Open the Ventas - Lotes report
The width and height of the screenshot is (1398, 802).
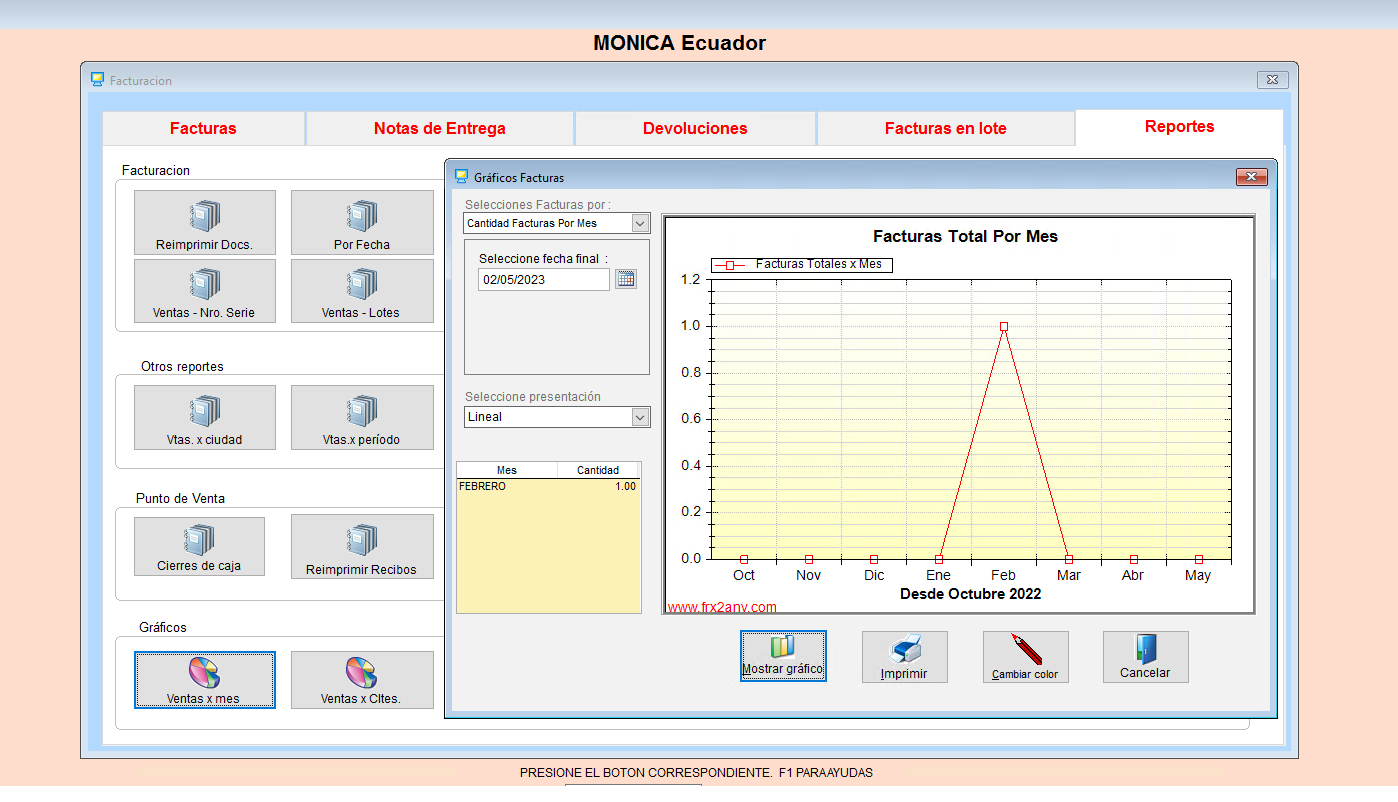point(362,291)
